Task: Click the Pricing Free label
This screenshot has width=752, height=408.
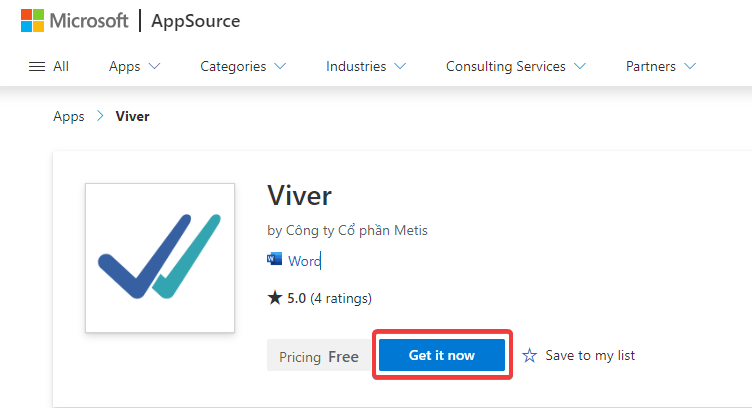Action: point(319,357)
